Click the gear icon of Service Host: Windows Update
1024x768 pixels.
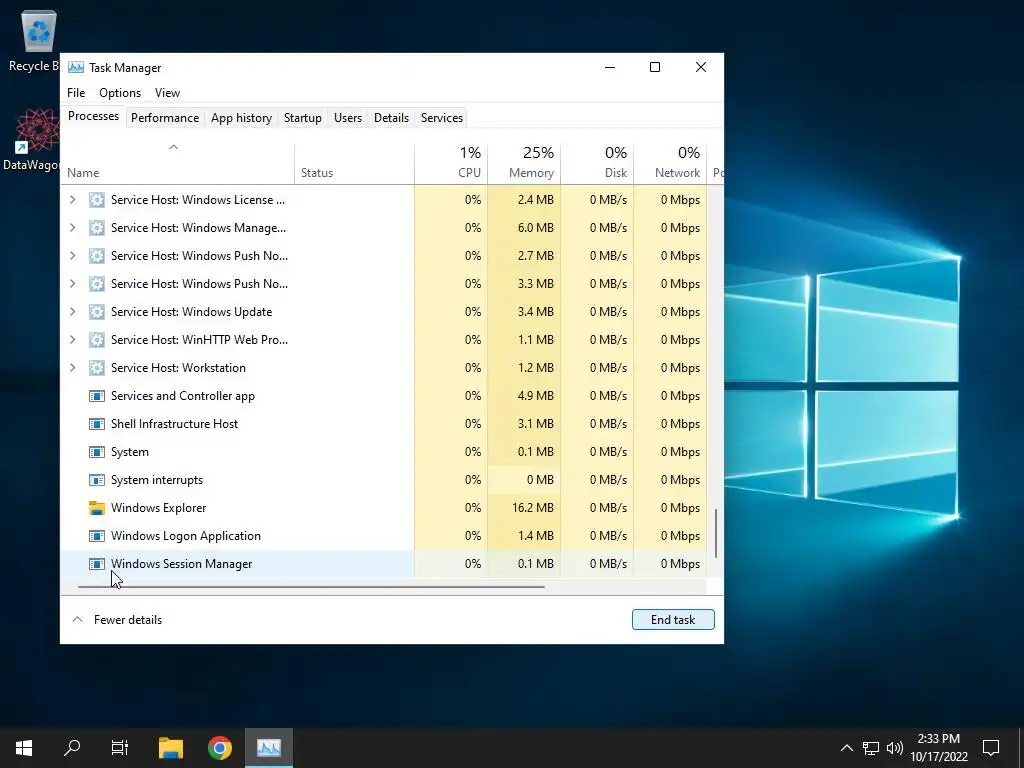pyautogui.click(x=97, y=312)
